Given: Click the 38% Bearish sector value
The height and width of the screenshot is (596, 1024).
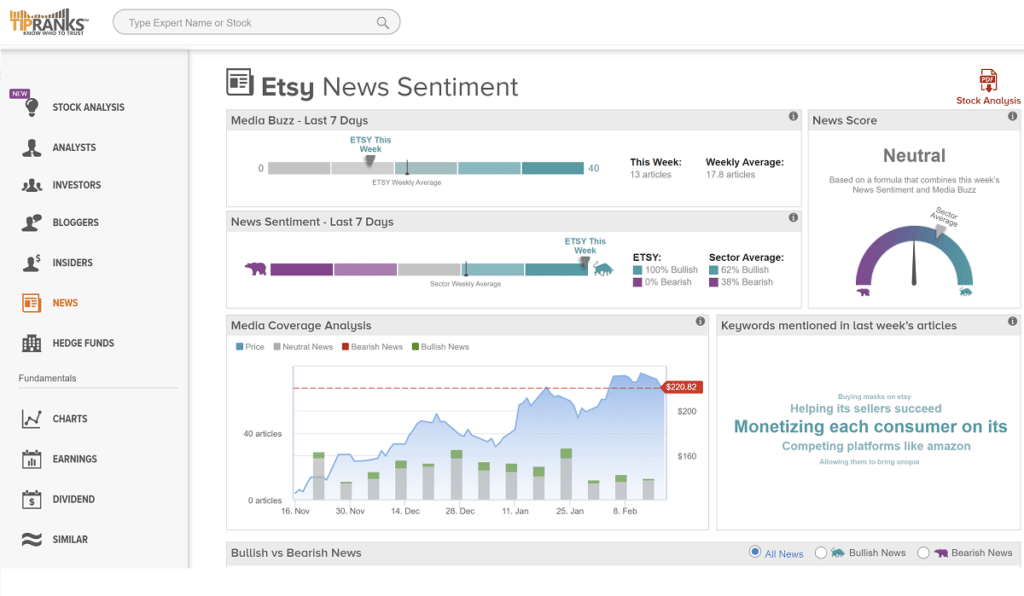Looking at the screenshot, I should pyautogui.click(x=746, y=282).
